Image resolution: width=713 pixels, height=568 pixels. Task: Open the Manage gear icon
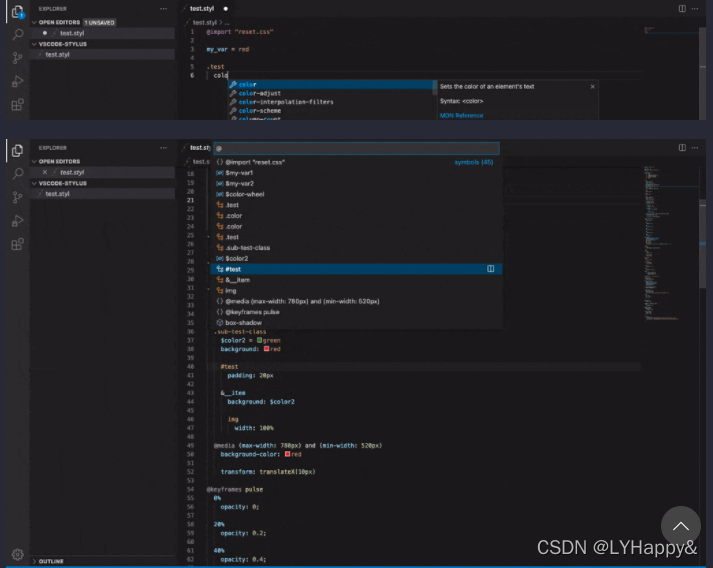click(x=17, y=554)
